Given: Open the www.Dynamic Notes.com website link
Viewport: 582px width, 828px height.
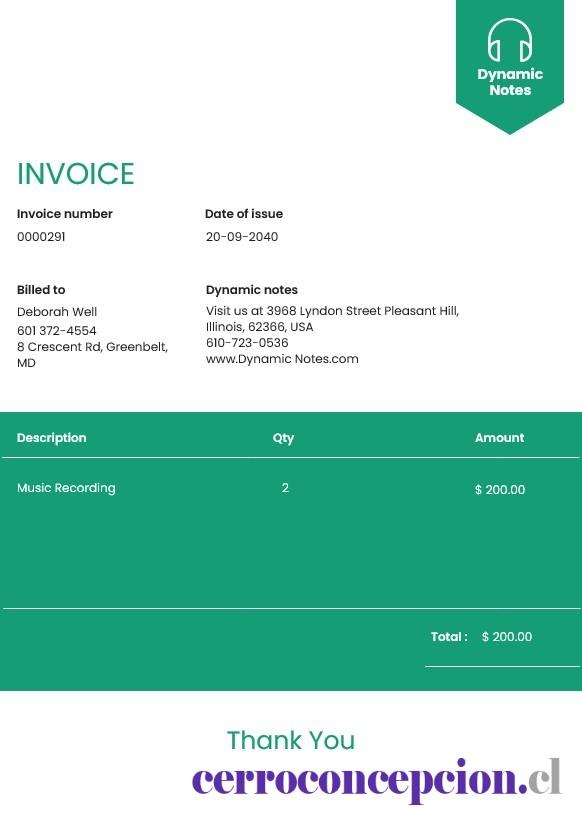Looking at the screenshot, I should (x=282, y=359).
